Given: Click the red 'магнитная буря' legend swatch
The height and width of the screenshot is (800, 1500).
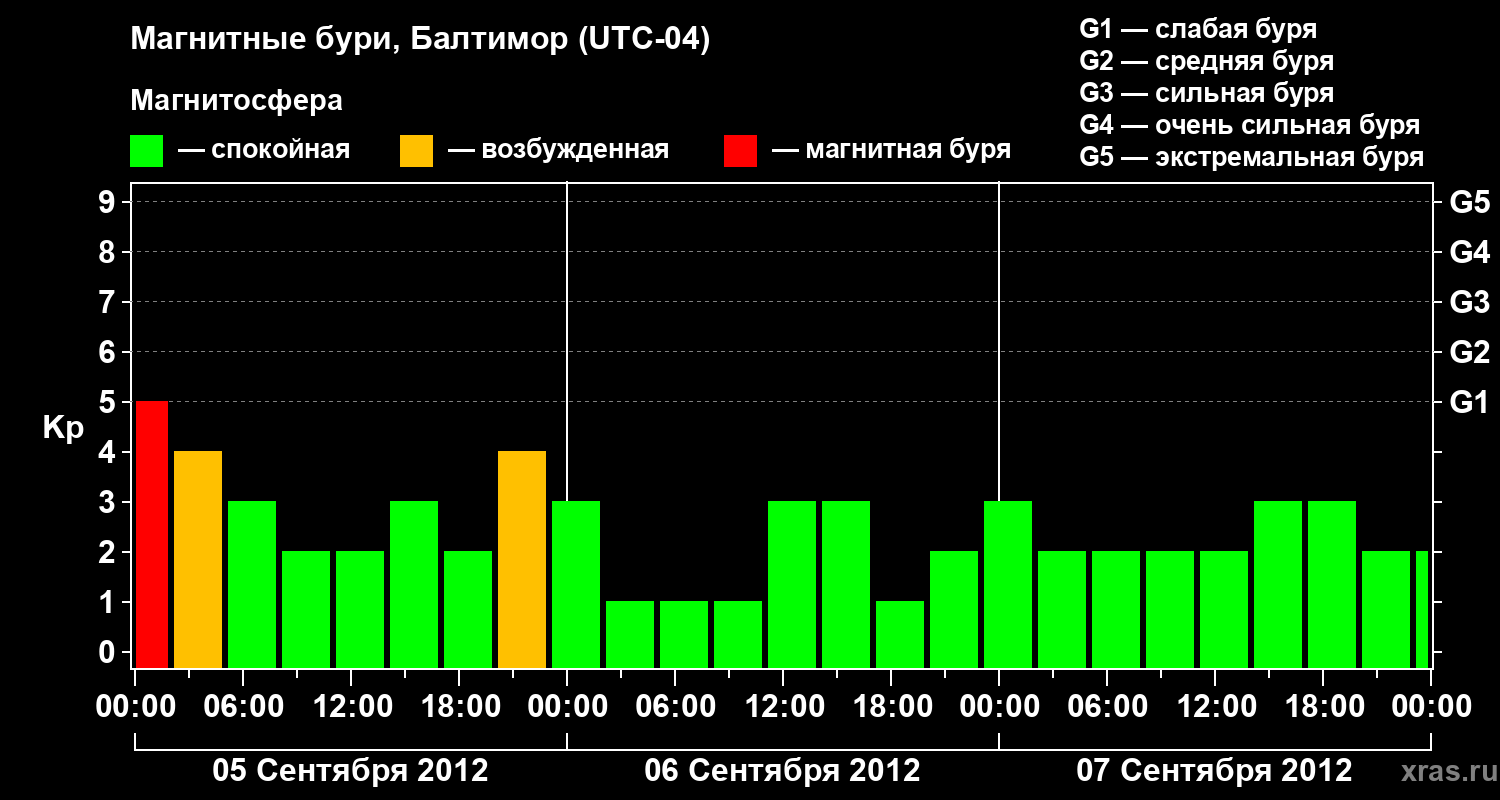Looking at the screenshot, I should 740,151.
